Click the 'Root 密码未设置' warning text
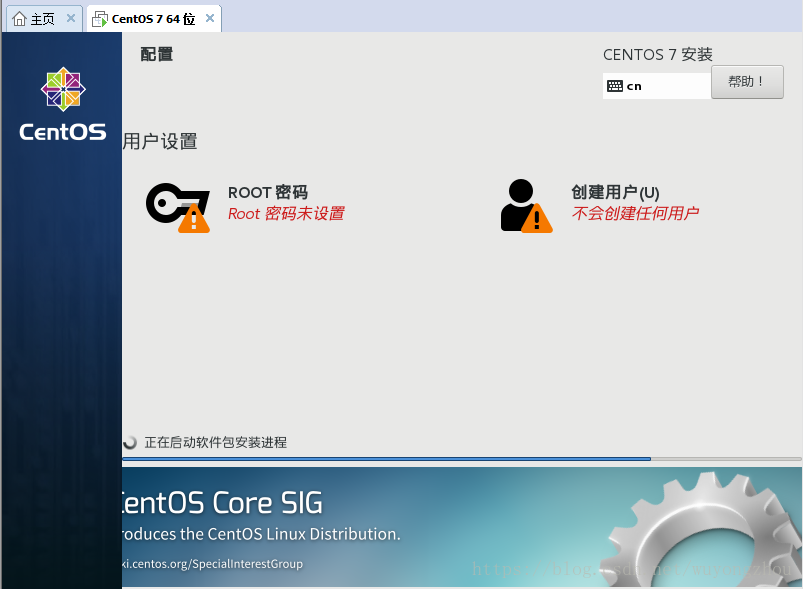The height and width of the screenshot is (589, 803). tap(286, 214)
